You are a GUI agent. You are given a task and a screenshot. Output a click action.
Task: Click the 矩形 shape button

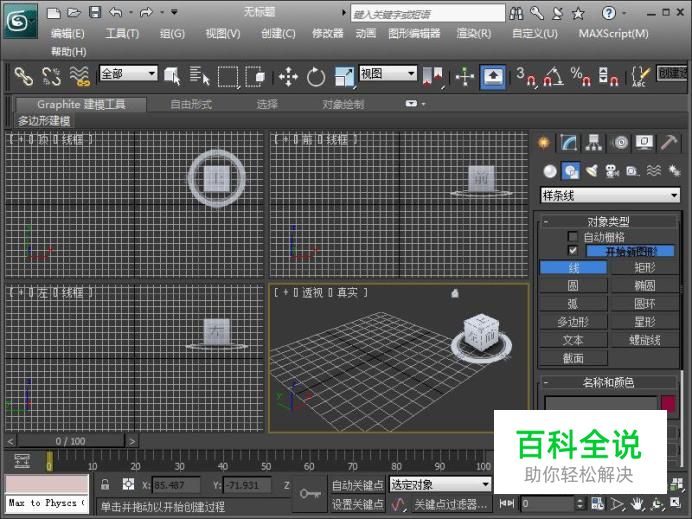point(645,268)
